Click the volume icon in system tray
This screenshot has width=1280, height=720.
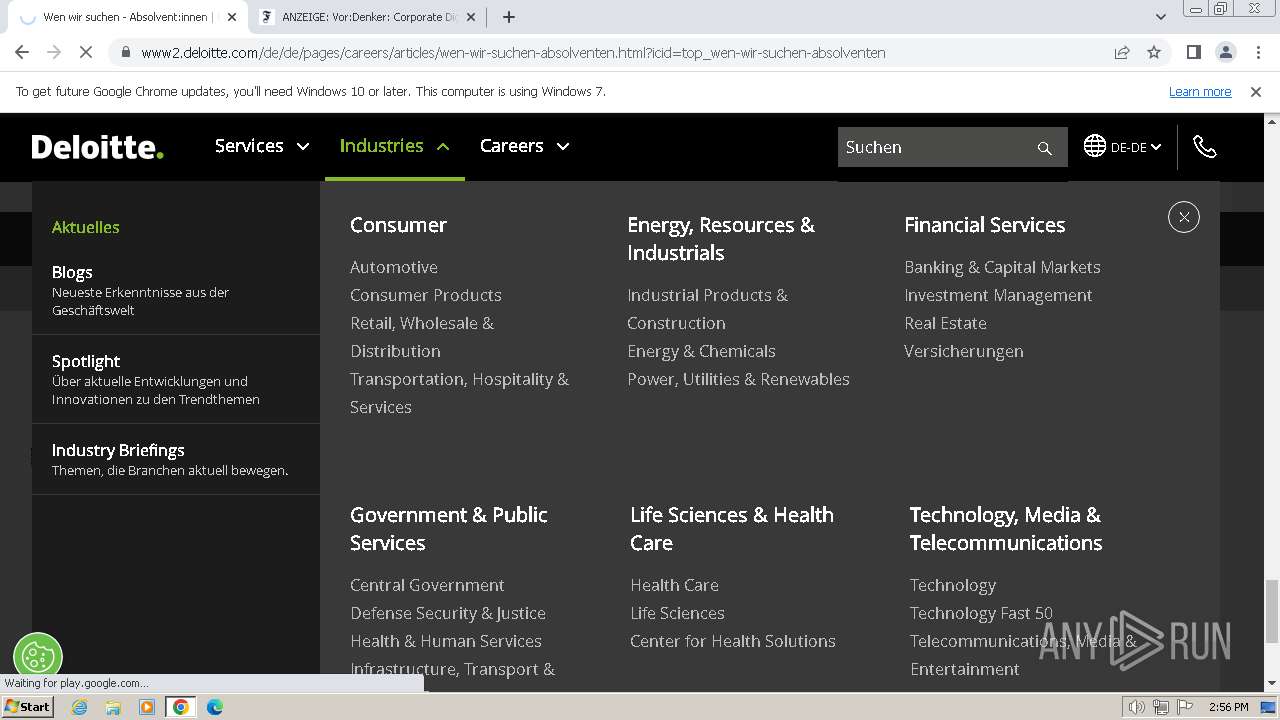(x=1137, y=707)
